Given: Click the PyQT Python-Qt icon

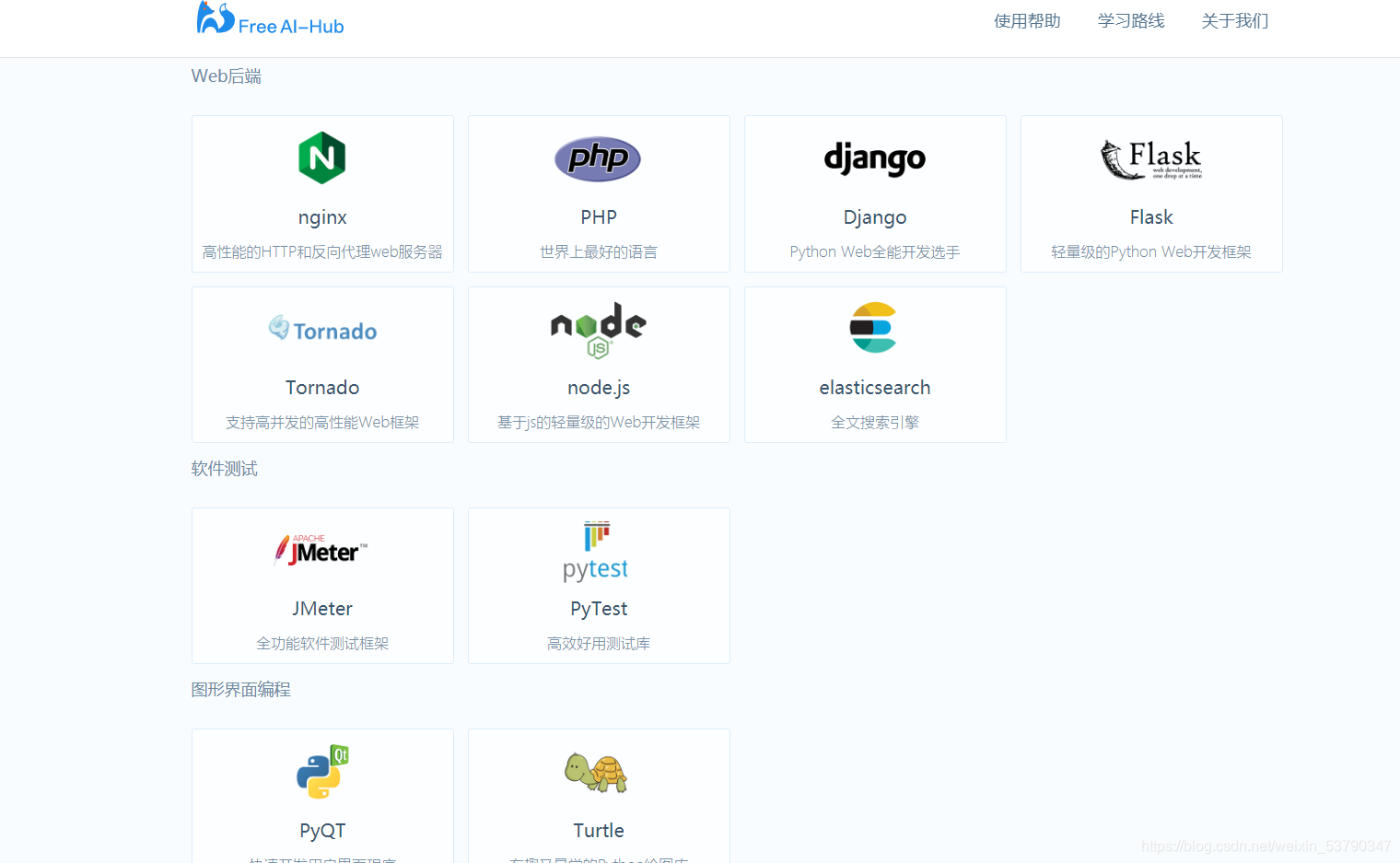Looking at the screenshot, I should pos(322,771).
